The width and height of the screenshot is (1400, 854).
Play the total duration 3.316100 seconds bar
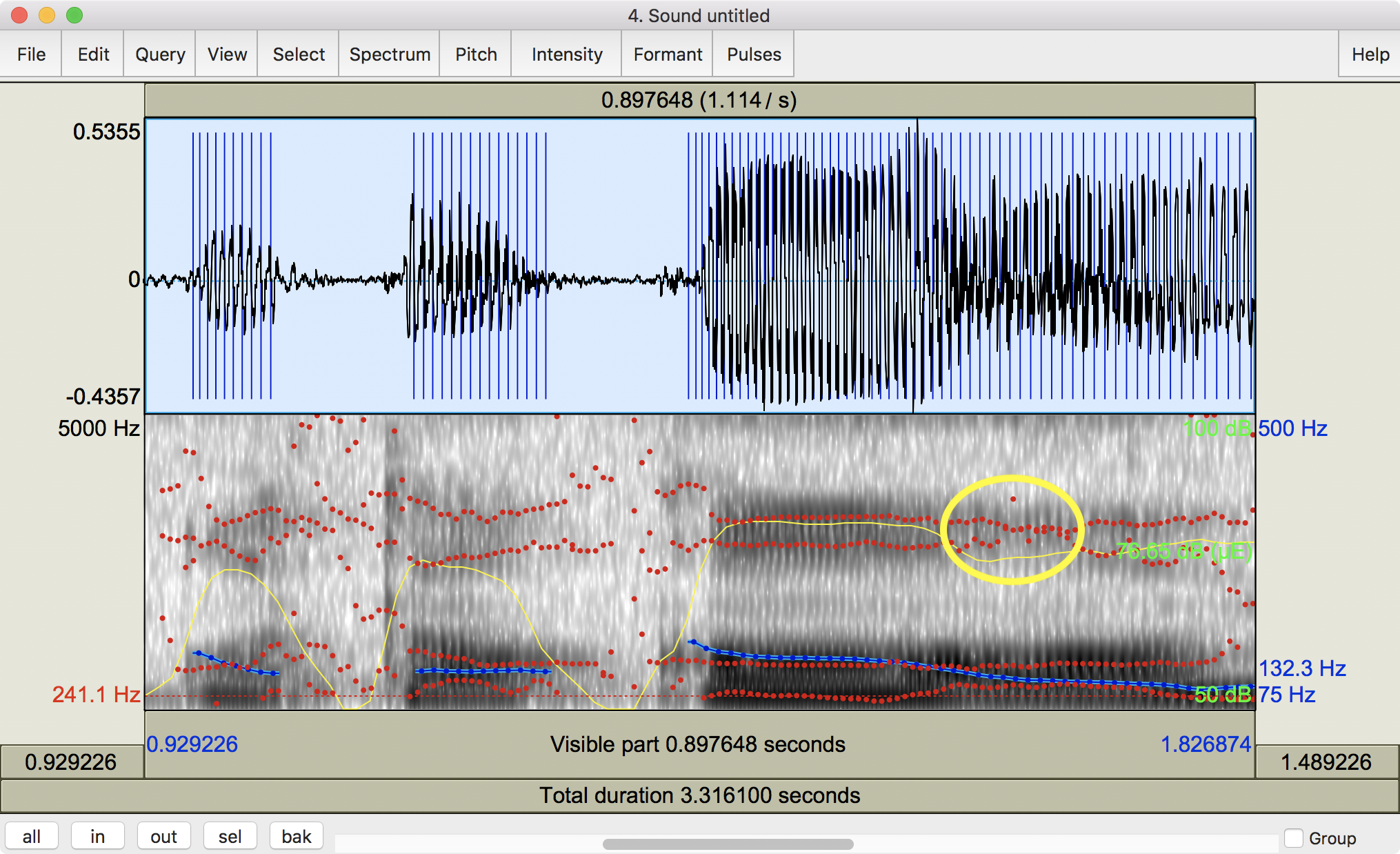[699, 795]
